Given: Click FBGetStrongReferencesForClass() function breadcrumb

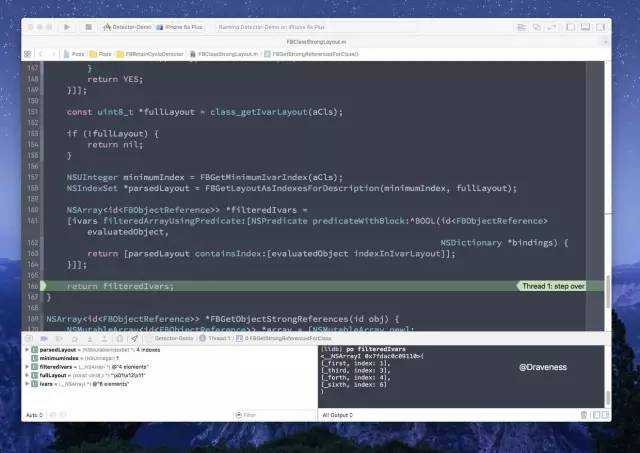Looking at the screenshot, I should (x=311, y=54).
